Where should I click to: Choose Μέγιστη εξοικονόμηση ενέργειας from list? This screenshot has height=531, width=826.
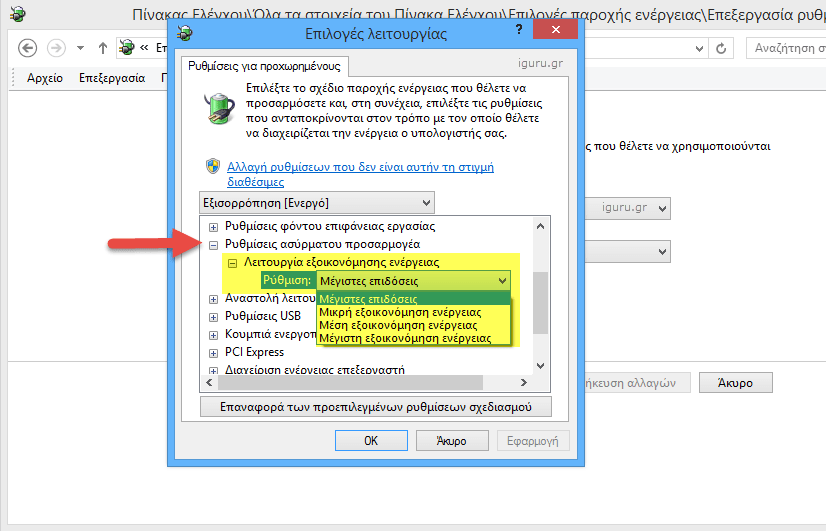point(405,338)
